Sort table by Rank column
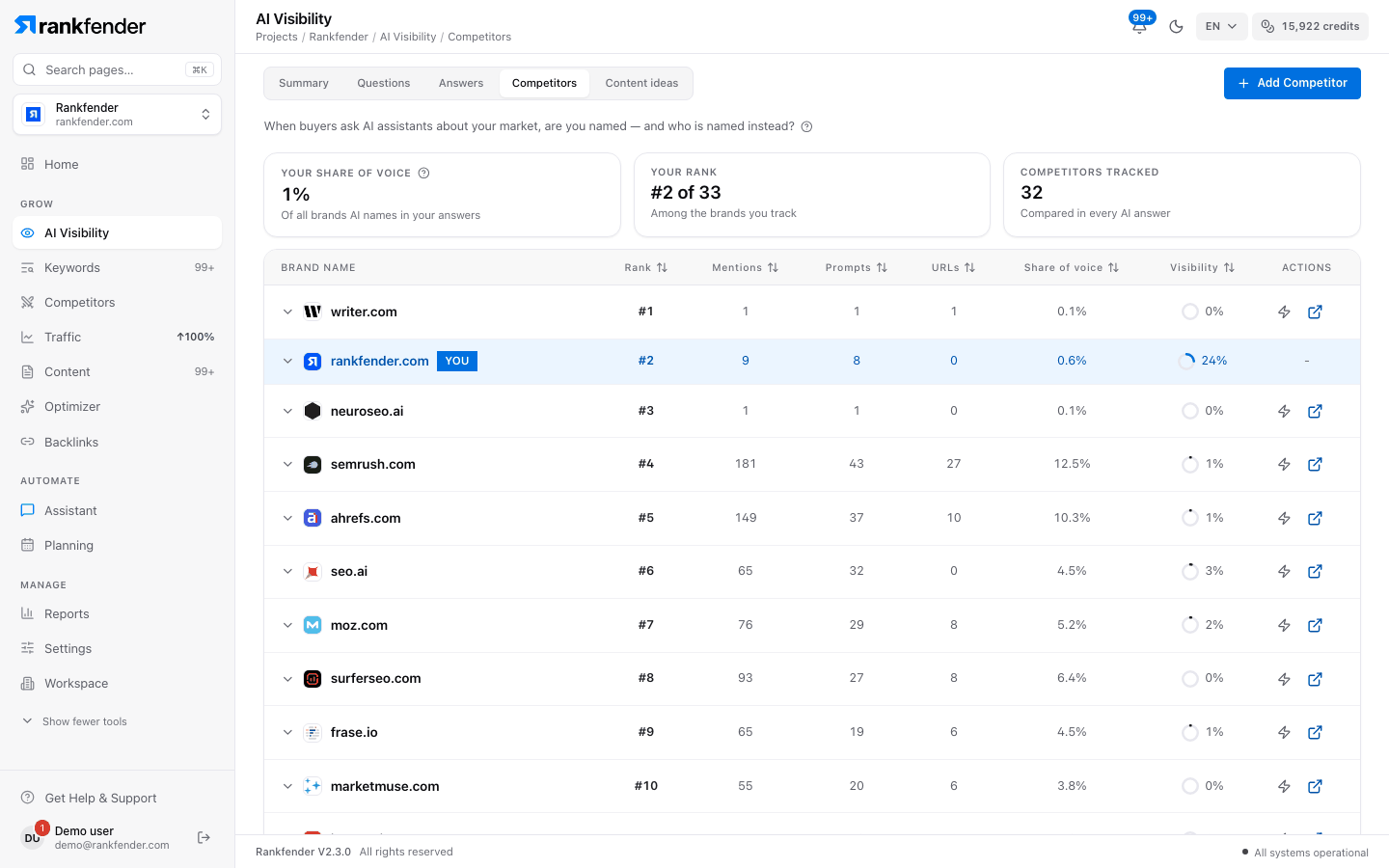The height and width of the screenshot is (868, 1389). 645,268
